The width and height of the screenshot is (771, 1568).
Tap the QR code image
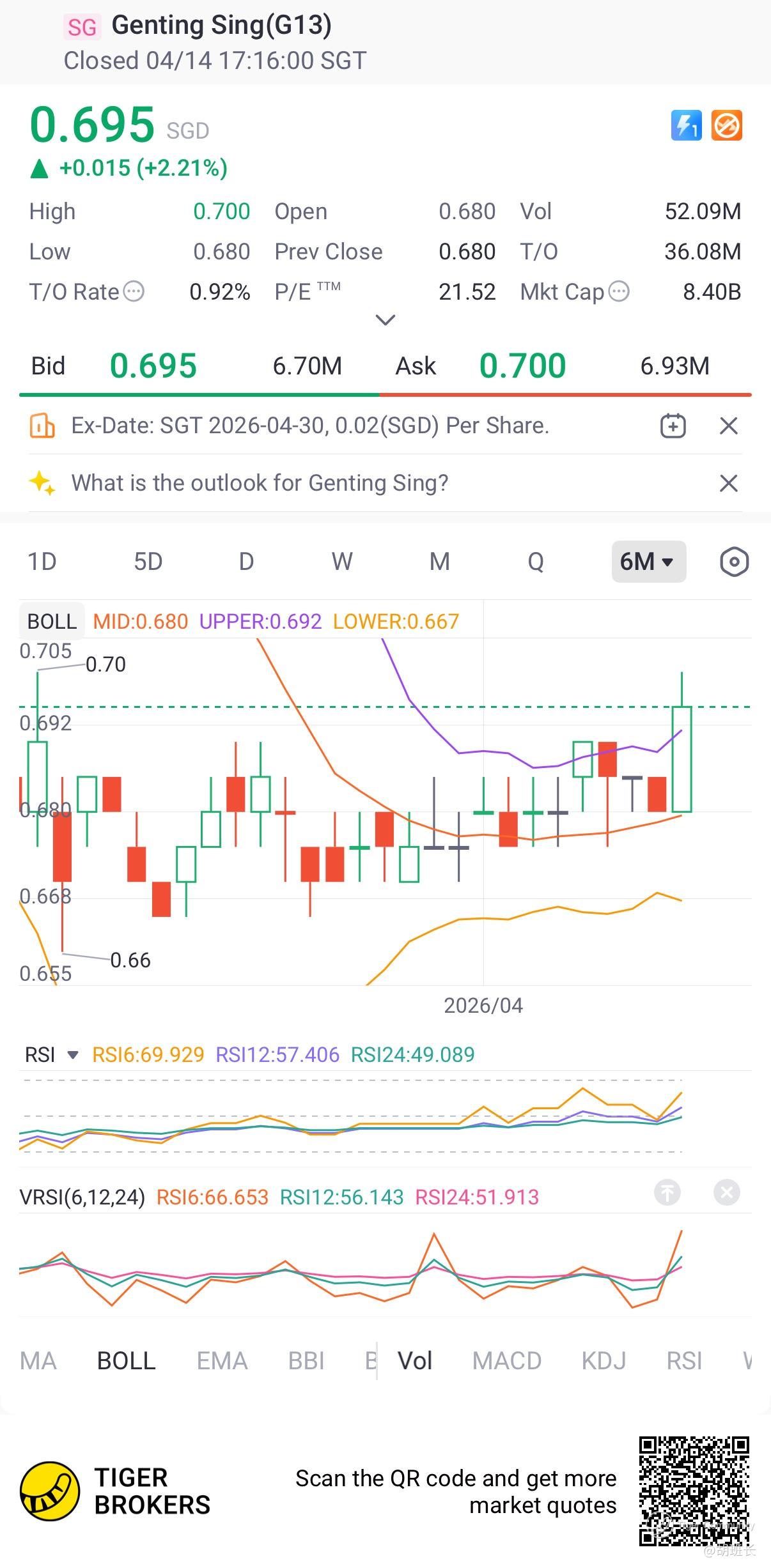[694, 1491]
